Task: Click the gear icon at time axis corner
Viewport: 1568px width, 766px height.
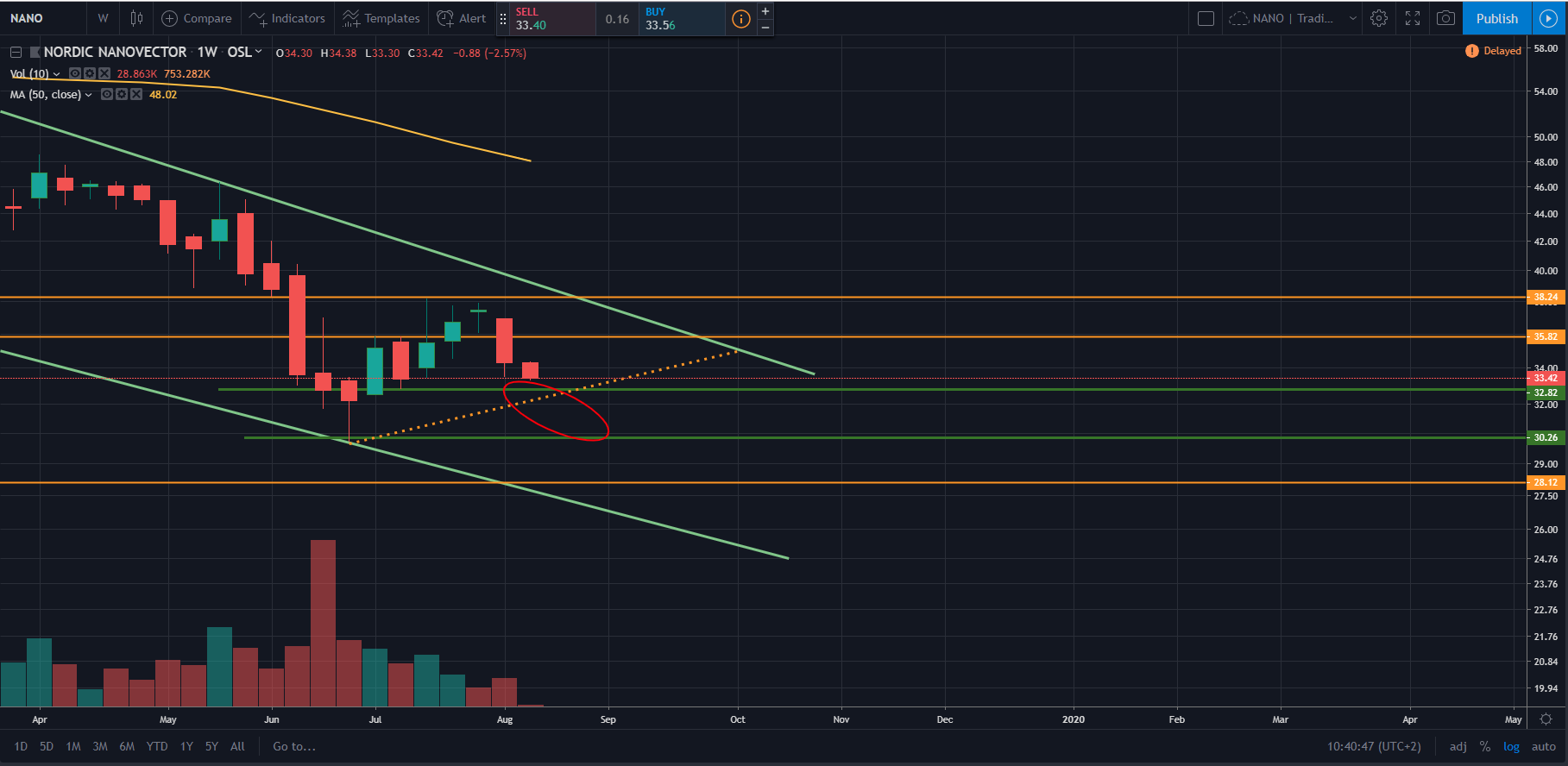Action: pyautogui.click(x=1546, y=719)
